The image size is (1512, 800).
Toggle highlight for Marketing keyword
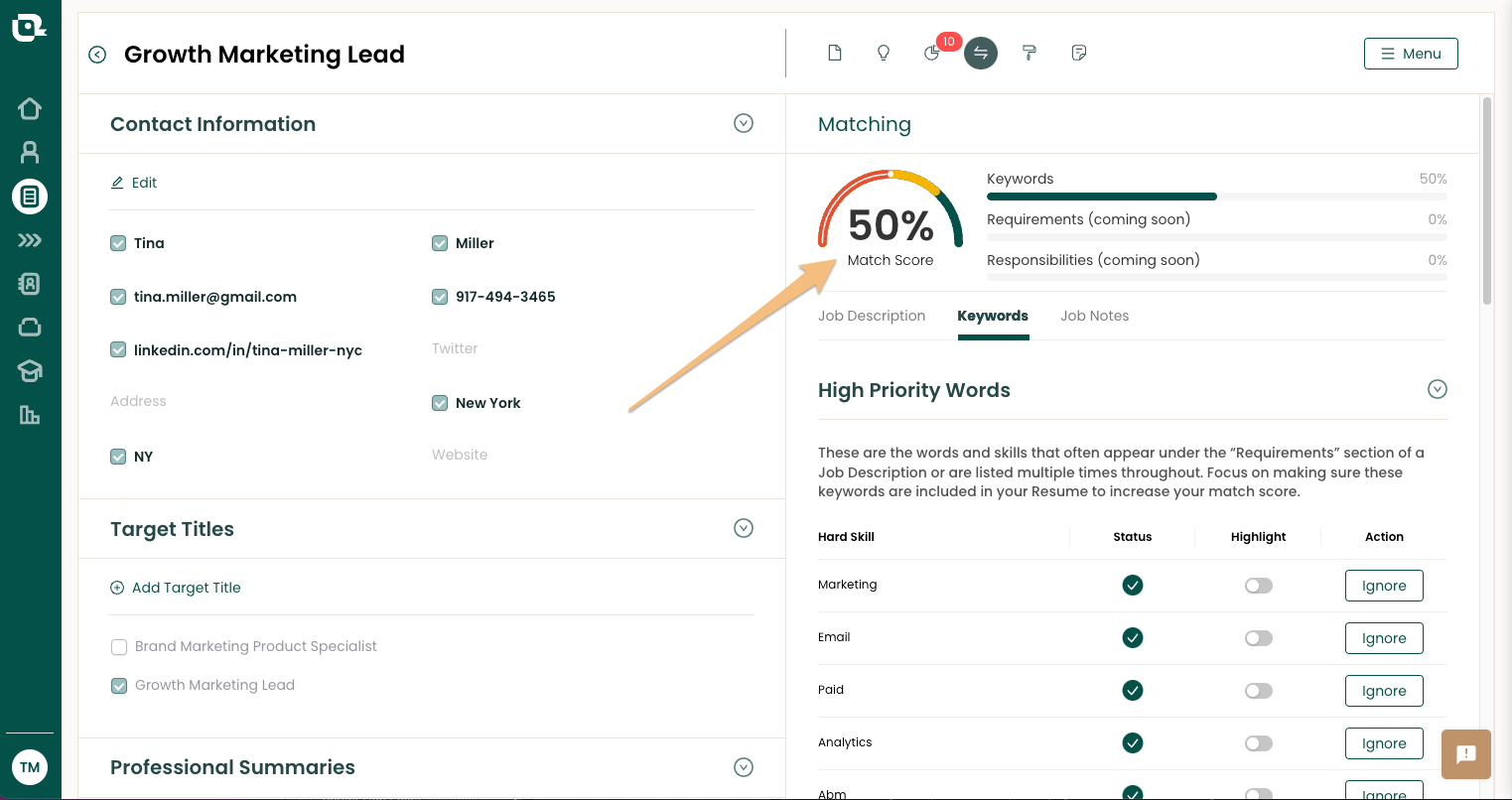(1259, 586)
